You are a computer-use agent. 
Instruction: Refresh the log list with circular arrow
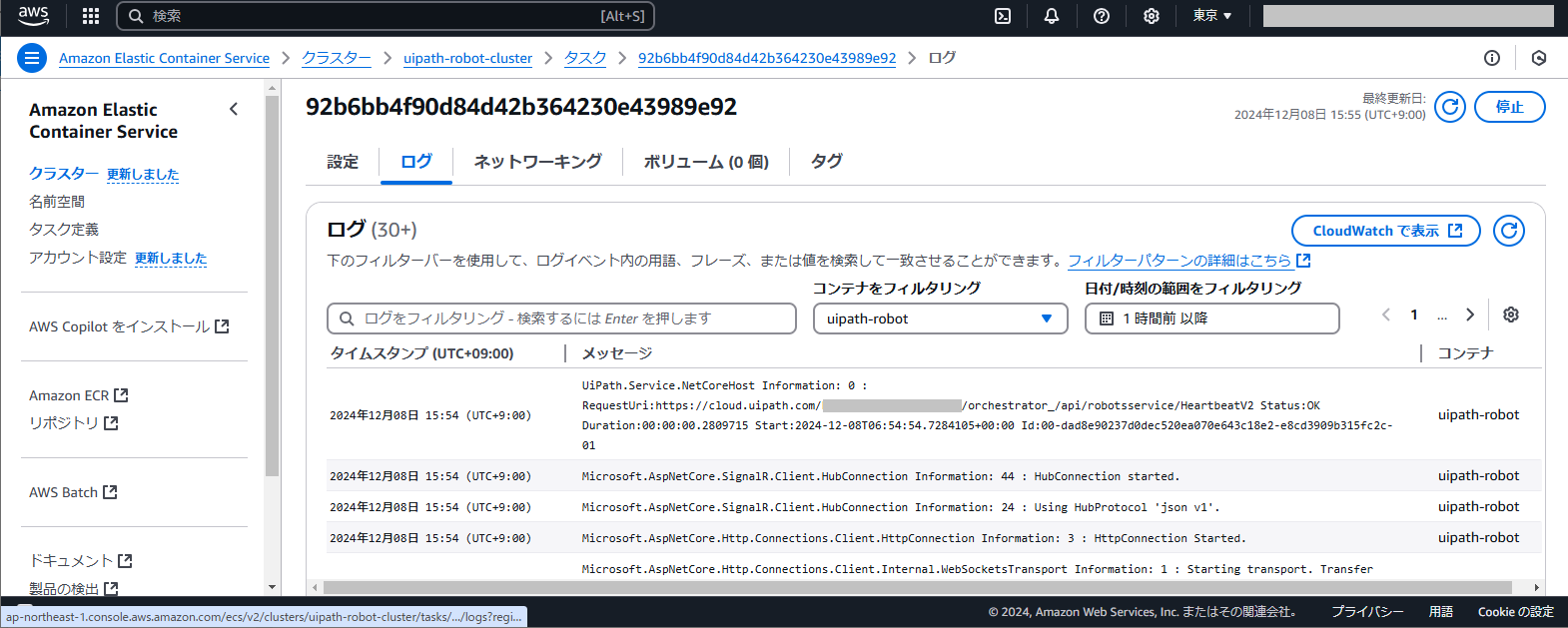[1509, 231]
